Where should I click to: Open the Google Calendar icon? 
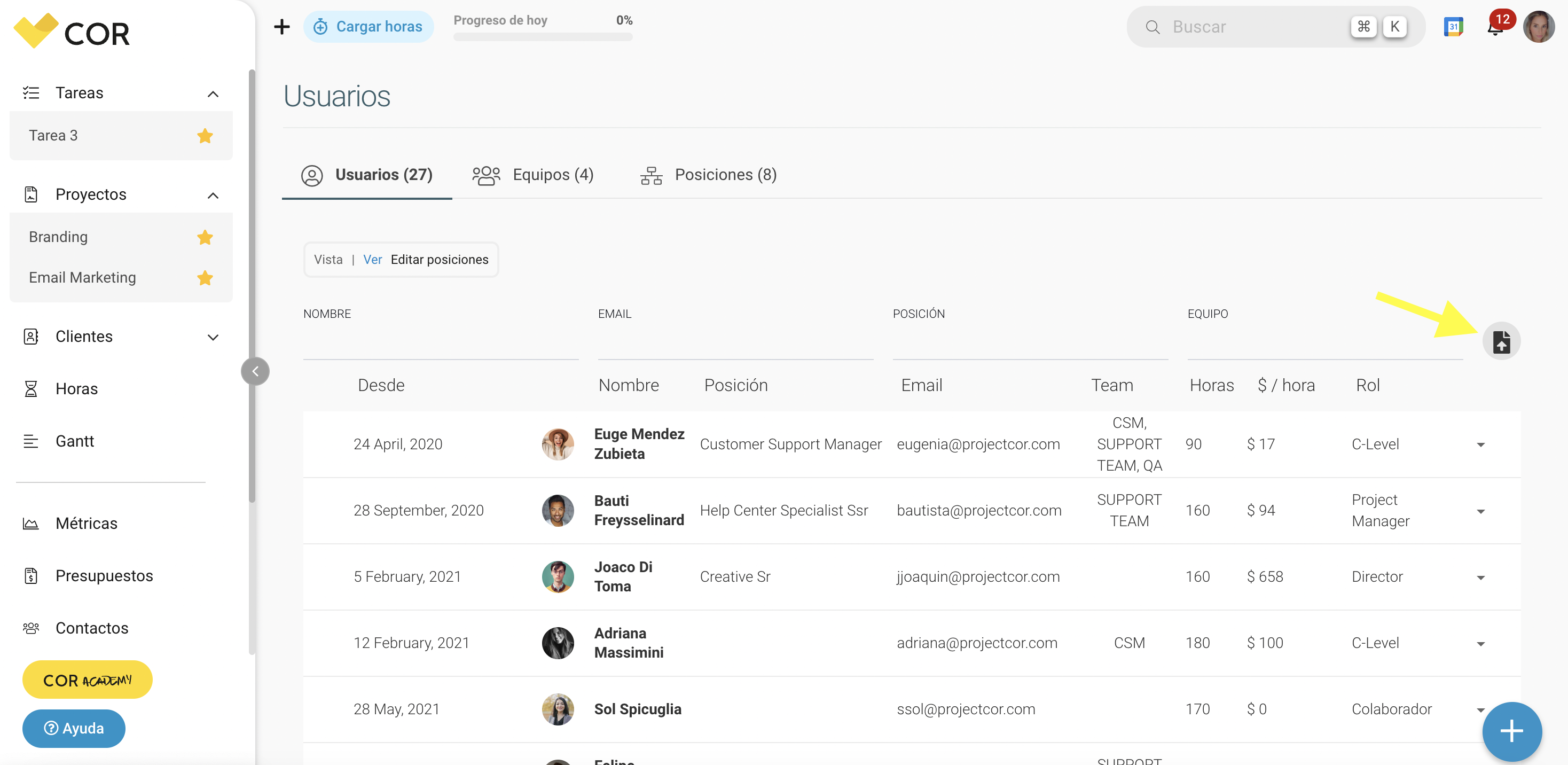click(x=1453, y=27)
